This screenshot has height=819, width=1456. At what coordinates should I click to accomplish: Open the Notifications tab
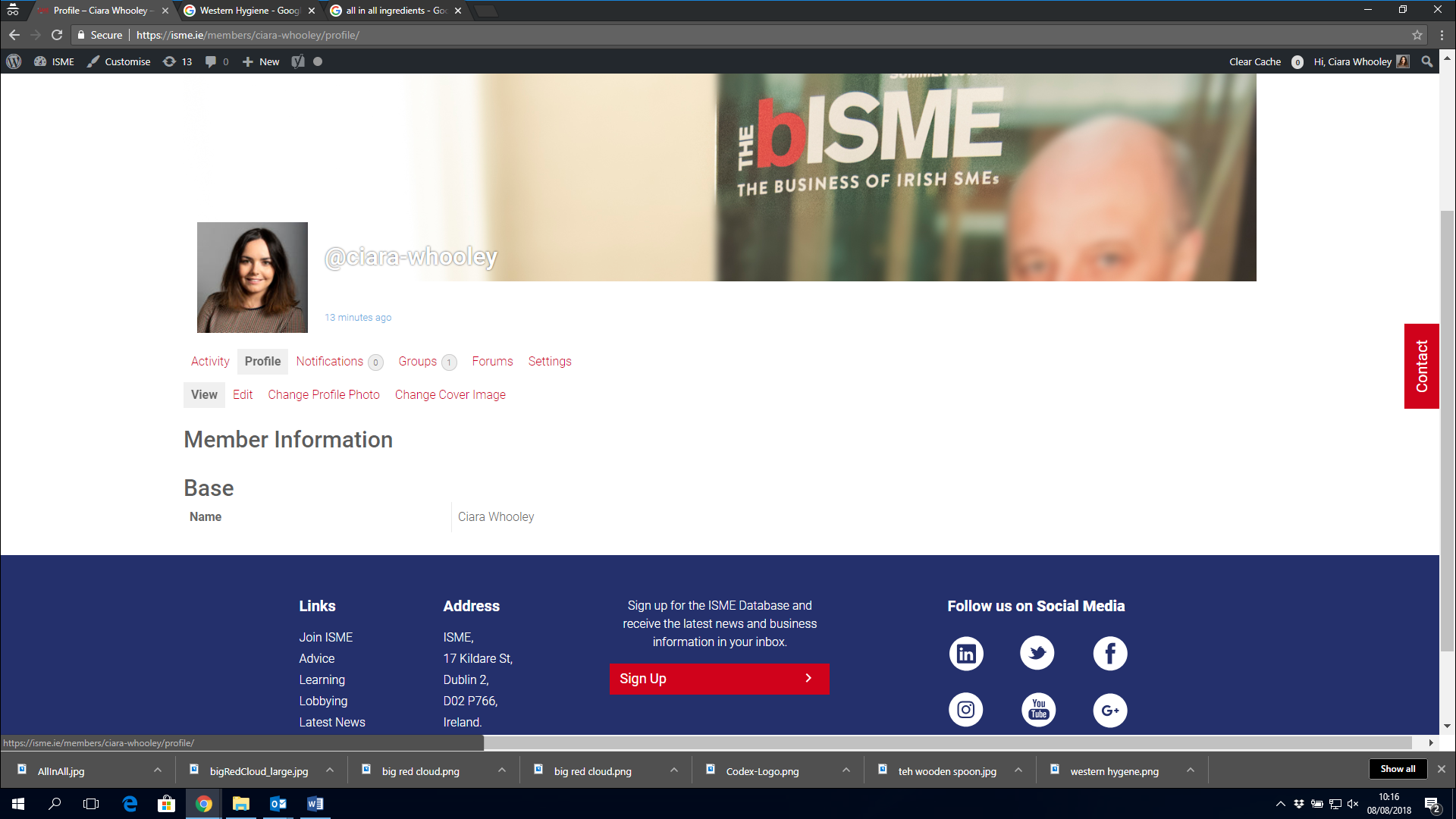pos(339,361)
